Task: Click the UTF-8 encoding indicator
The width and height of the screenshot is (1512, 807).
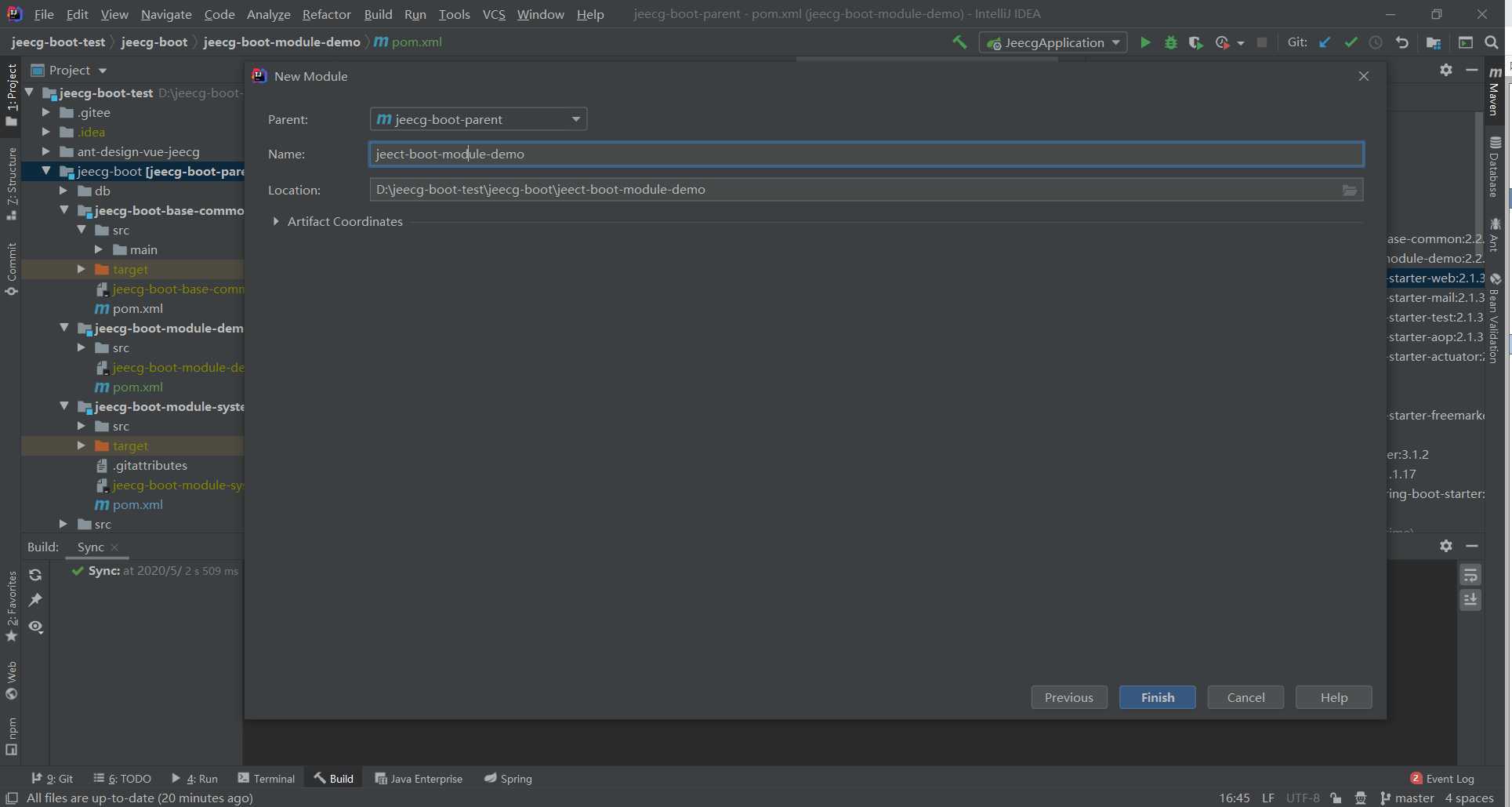Action: pos(1303,798)
